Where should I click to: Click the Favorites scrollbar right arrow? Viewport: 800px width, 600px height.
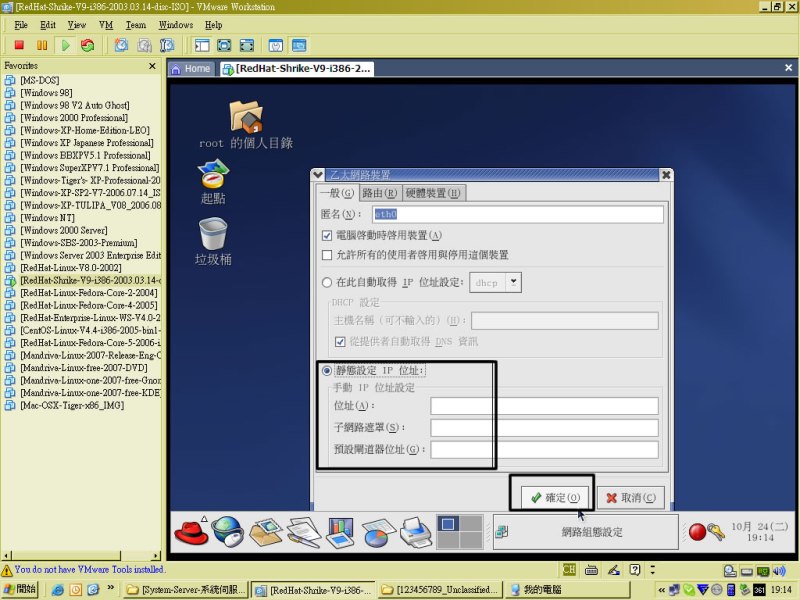(x=156, y=556)
